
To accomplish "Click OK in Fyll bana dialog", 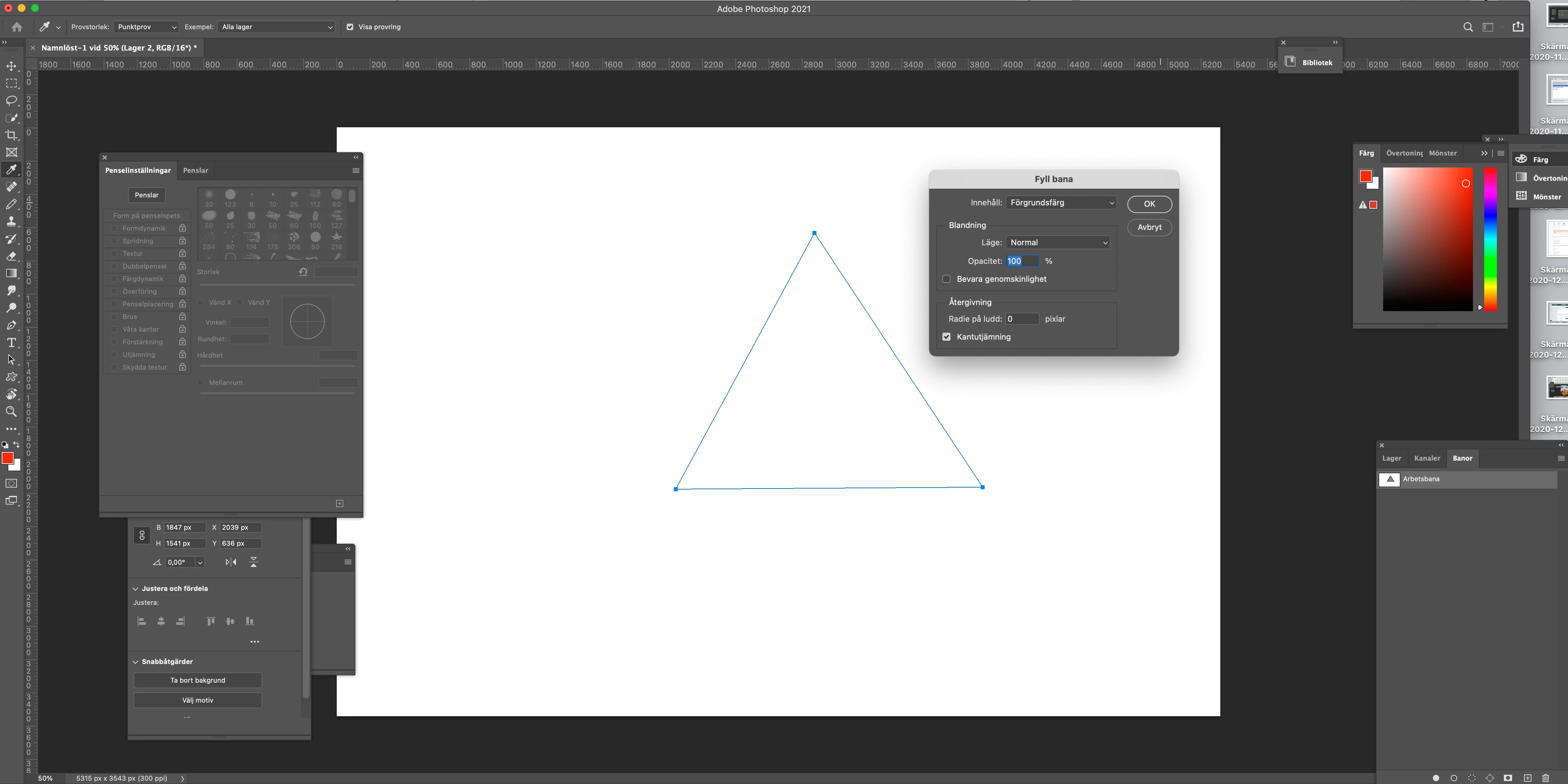I will pos(1148,204).
